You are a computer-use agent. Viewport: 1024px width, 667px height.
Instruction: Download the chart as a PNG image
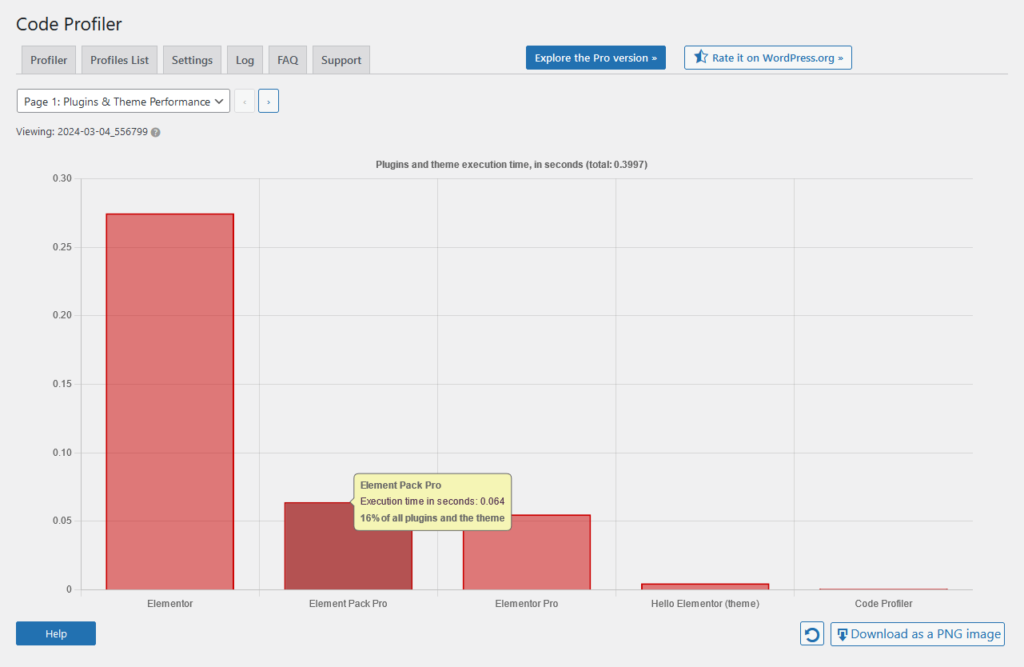coord(918,634)
